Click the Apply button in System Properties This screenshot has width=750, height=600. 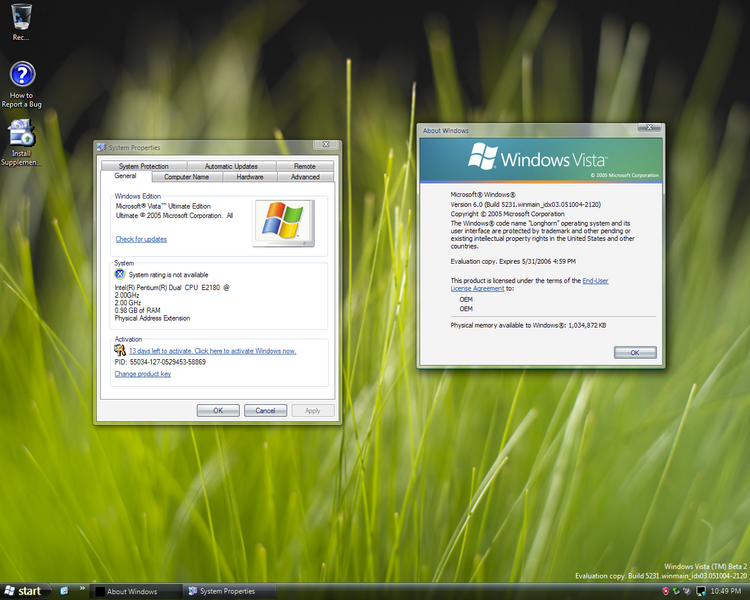tap(313, 411)
